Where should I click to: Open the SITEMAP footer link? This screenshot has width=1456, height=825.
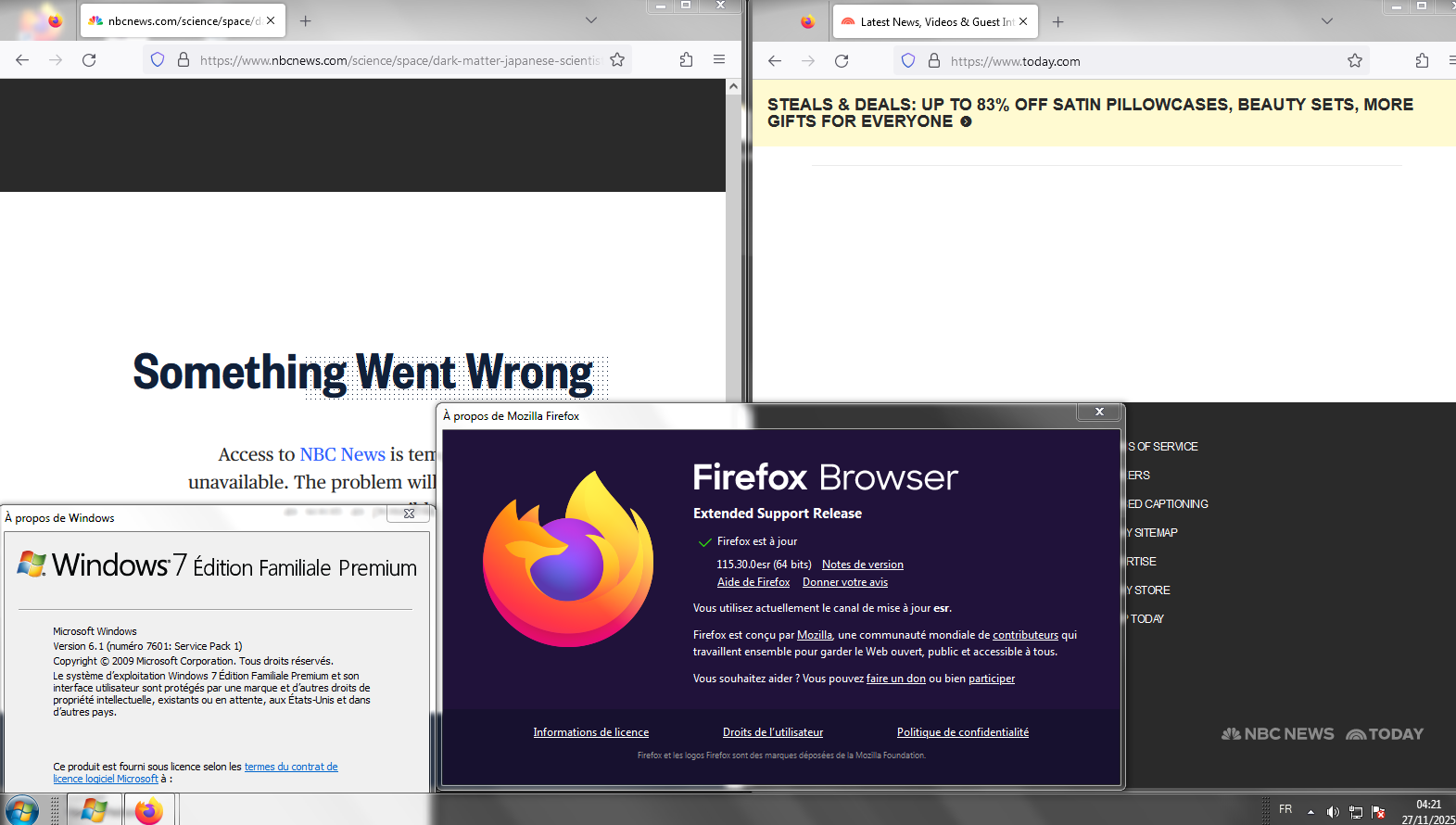[1153, 533]
